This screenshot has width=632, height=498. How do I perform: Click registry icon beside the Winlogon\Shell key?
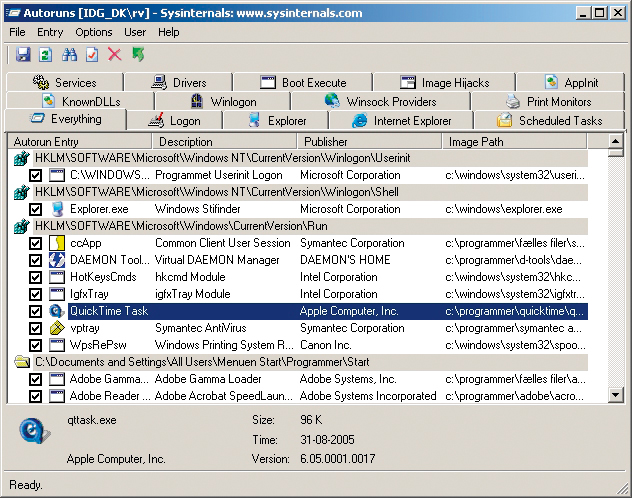point(21,192)
